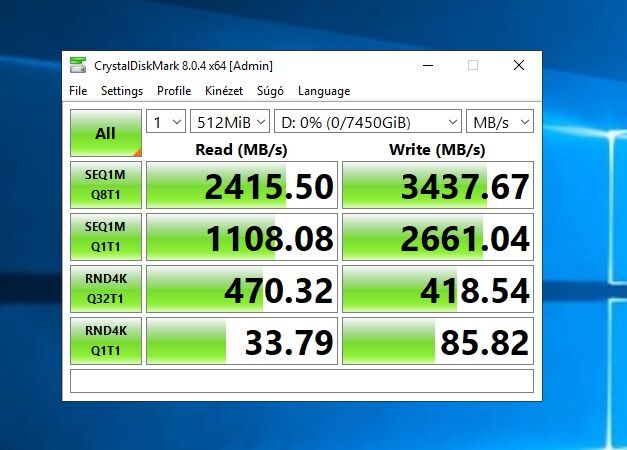Image resolution: width=627 pixels, height=450 pixels.
Task: Open the Language menu
Action: (324, 91)
